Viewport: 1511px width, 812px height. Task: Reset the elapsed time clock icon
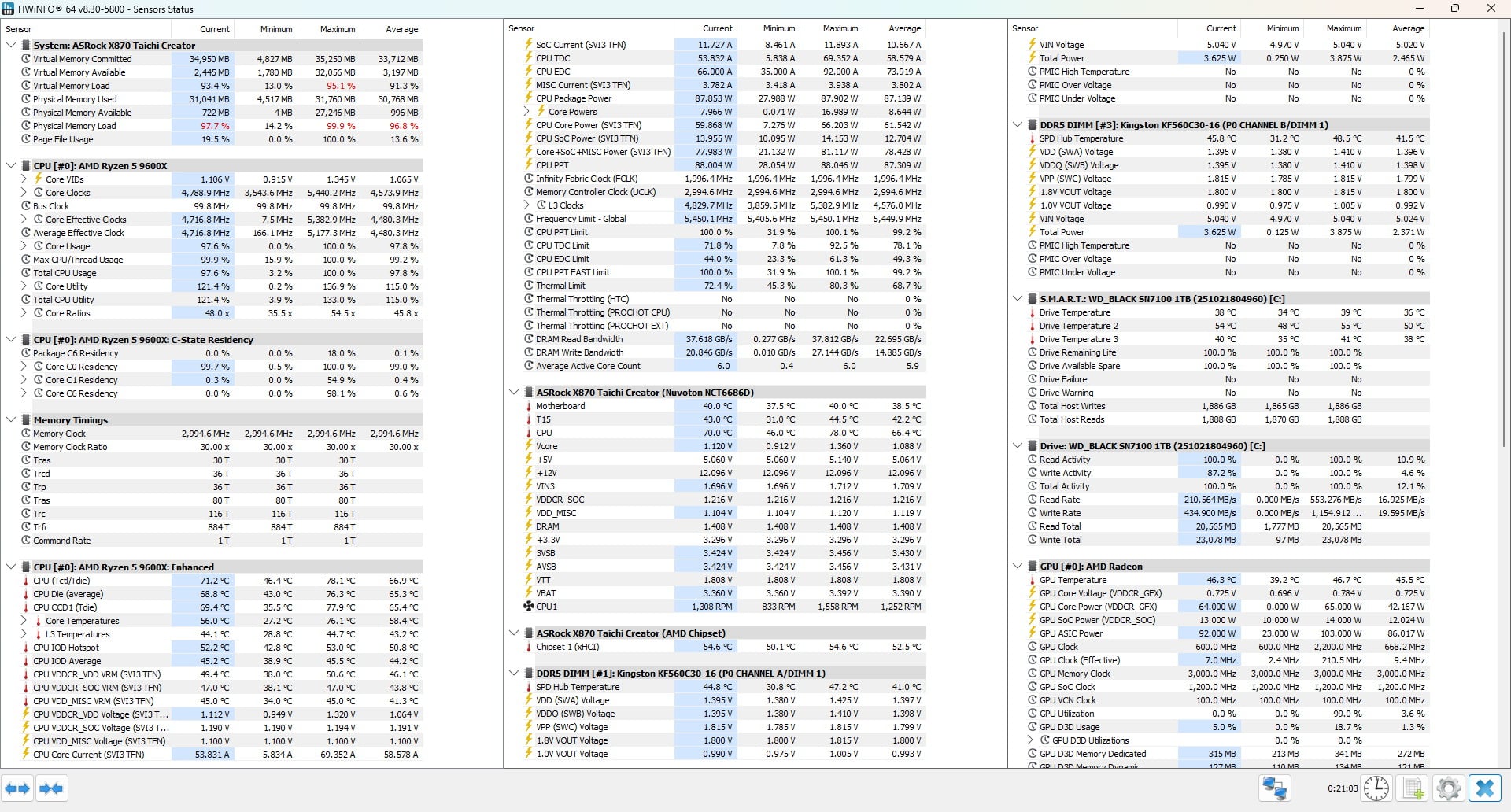[1376, 788]
